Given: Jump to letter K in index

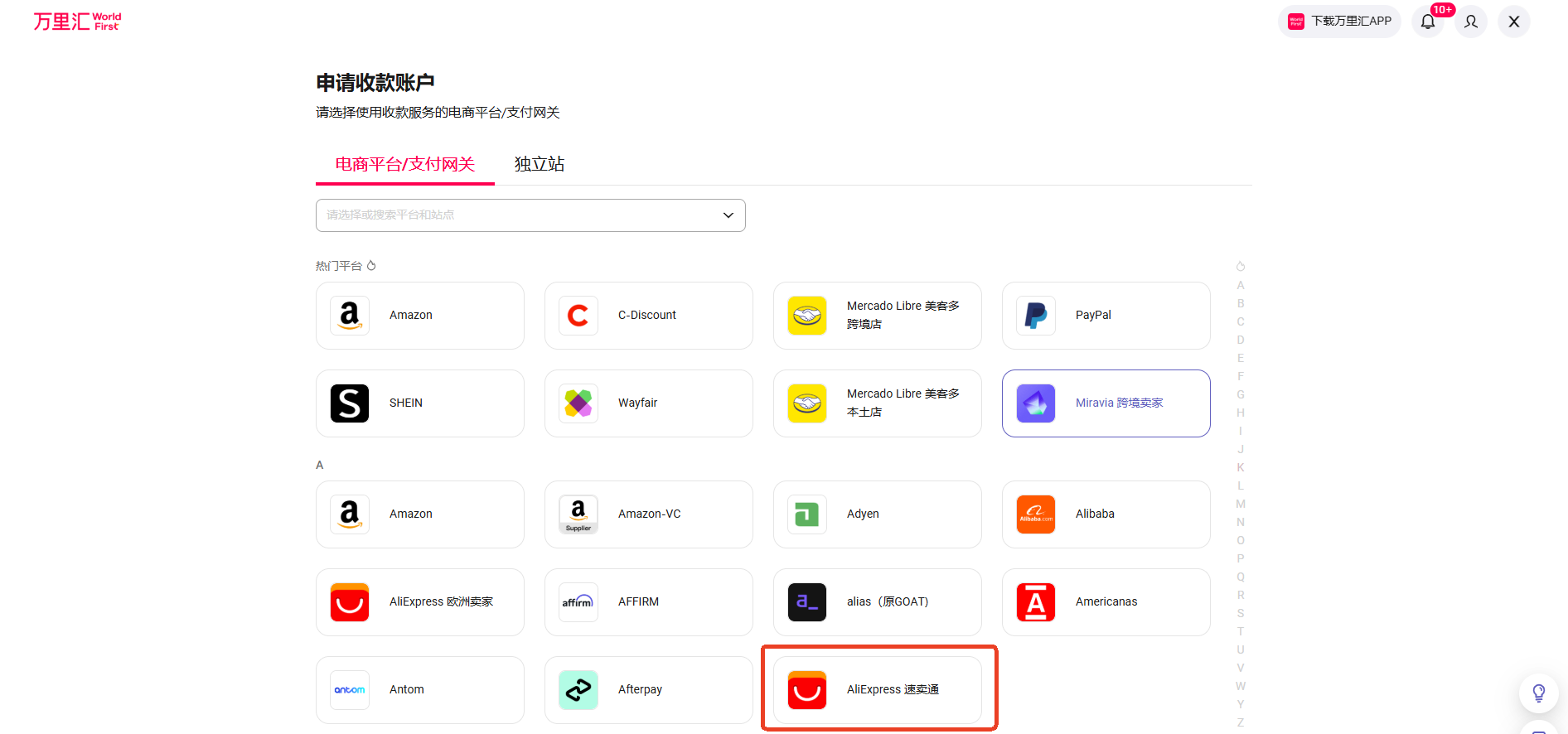Looking at the screenshot, I should pyautogui.click(x=1241, y=467).
